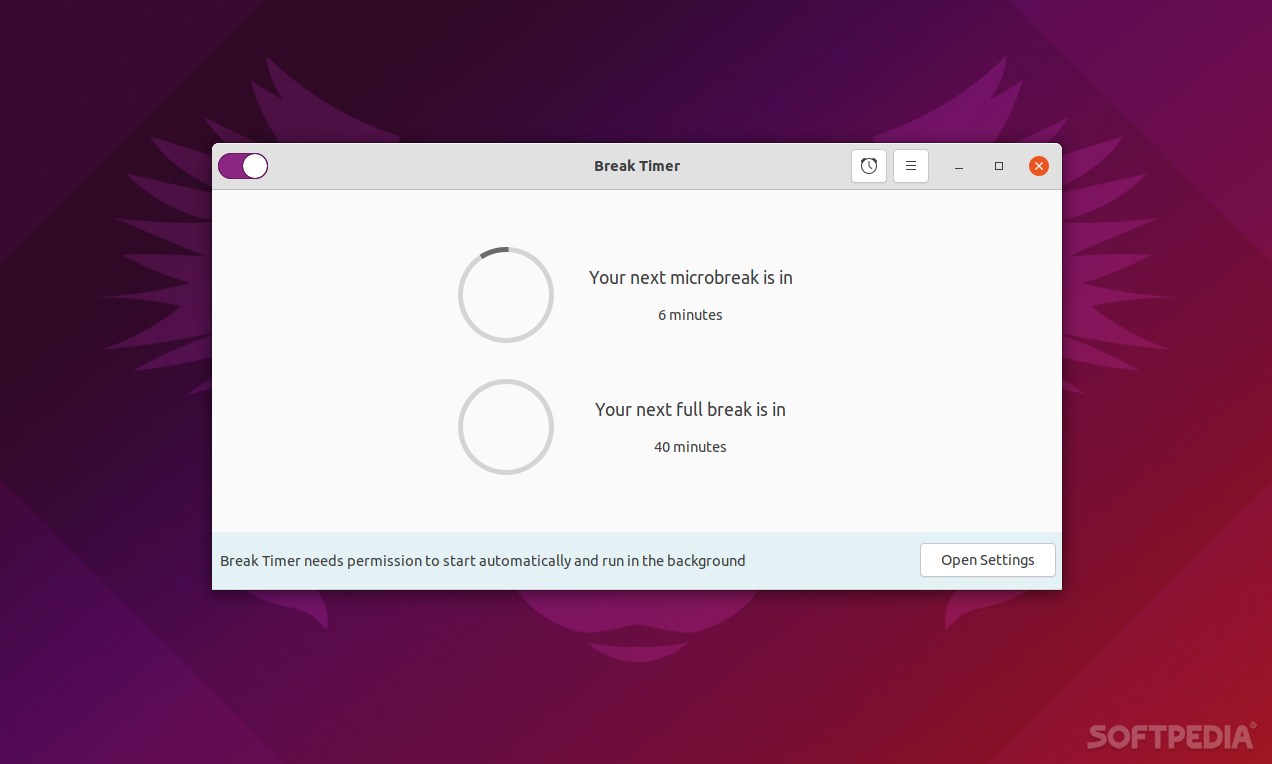Click the Open Settings button
The height and width of the screenshot is (764, 1272).
987,560
